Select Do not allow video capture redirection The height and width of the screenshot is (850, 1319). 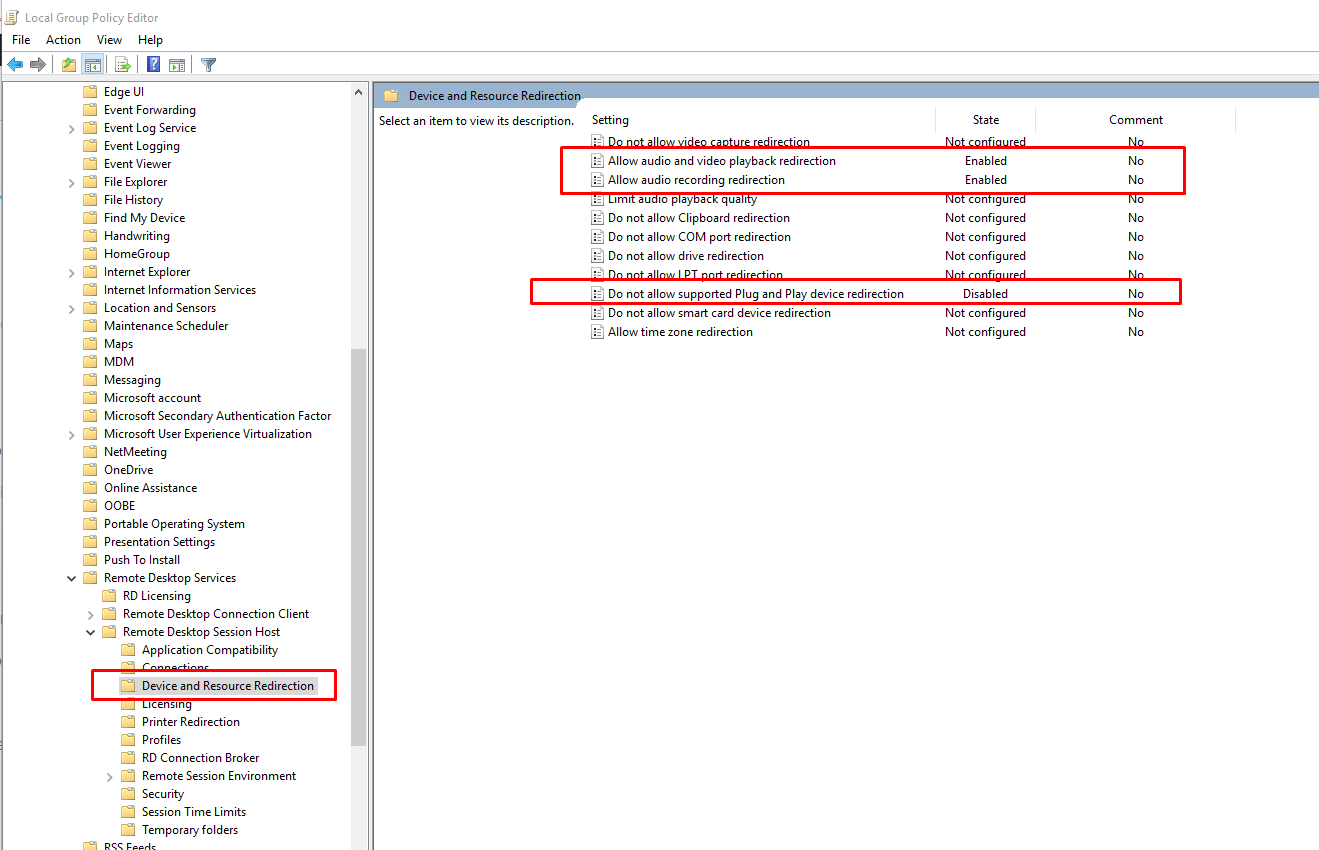[x=709, y=142]
